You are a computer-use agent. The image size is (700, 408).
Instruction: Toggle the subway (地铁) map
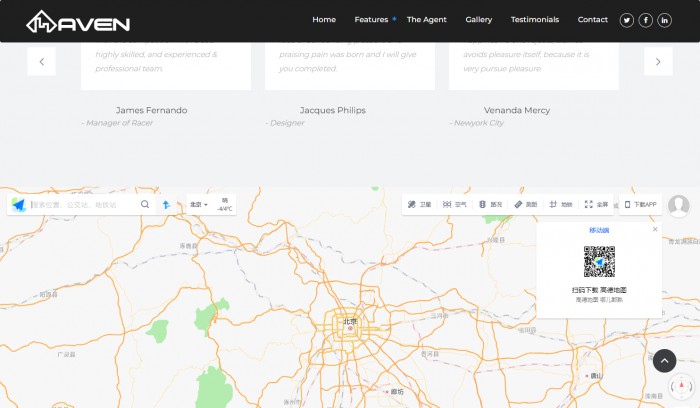coord(561,204)
